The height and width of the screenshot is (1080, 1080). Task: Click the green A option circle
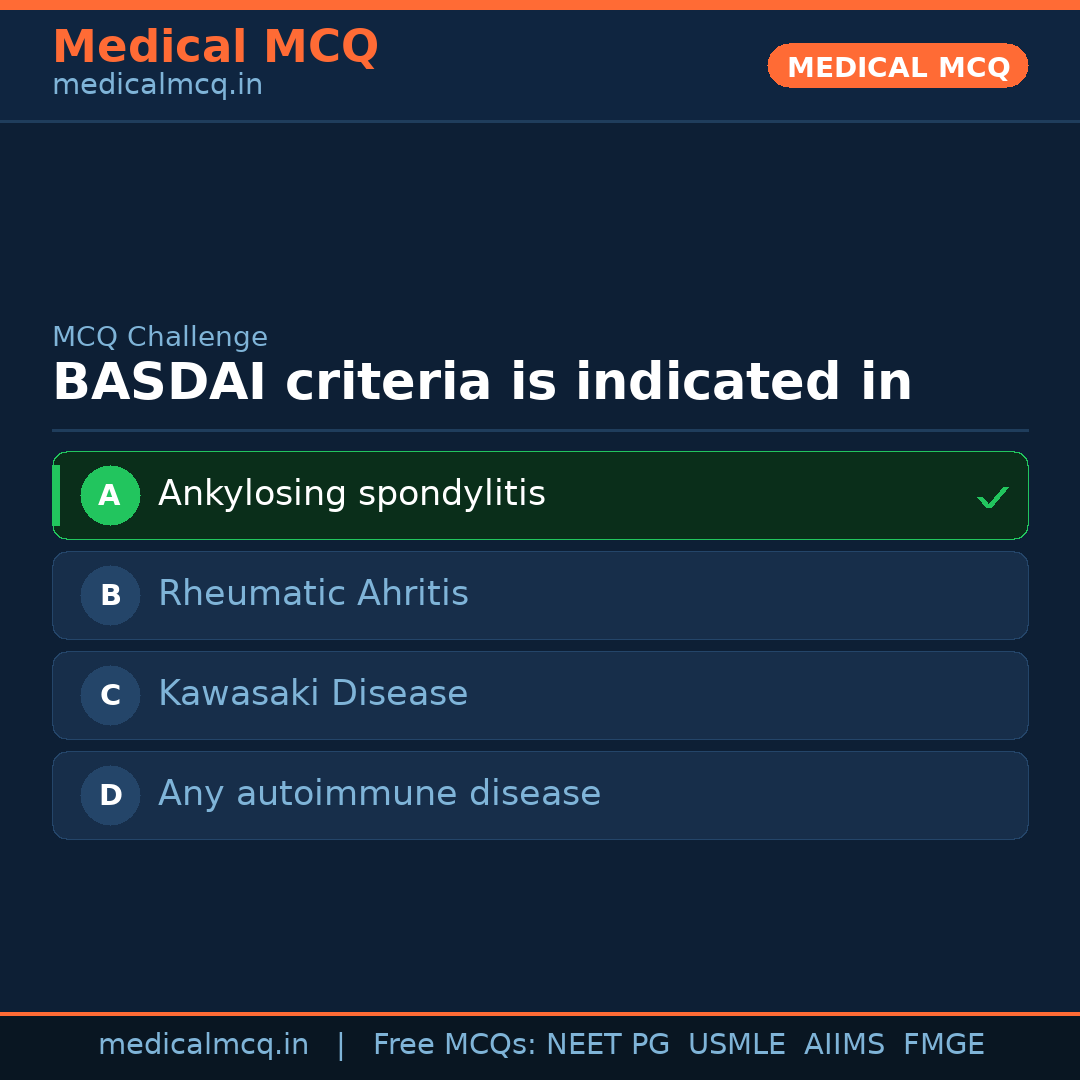(110, 495)
